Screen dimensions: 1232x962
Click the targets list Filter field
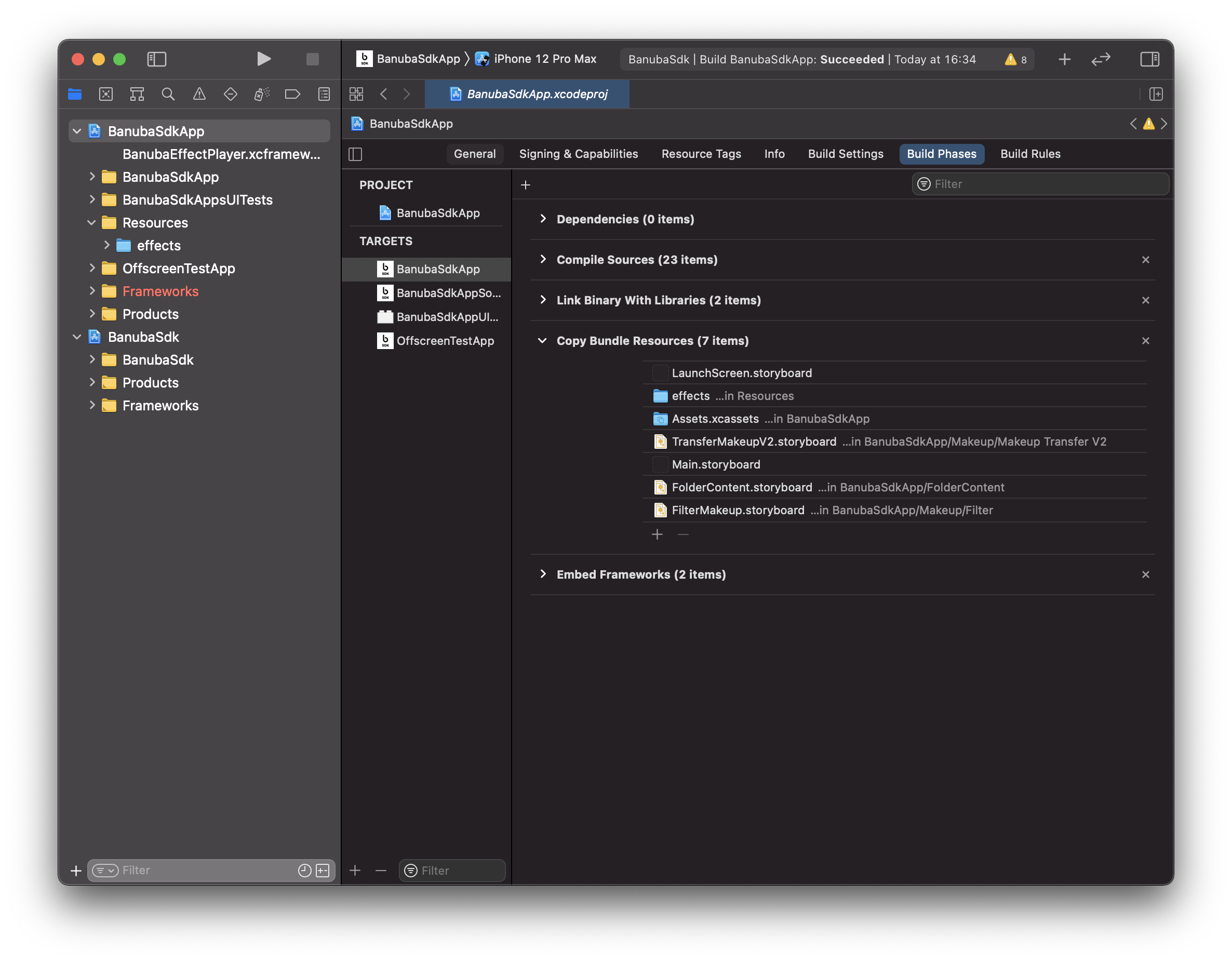pyautogui.click(x=452, y=871)
